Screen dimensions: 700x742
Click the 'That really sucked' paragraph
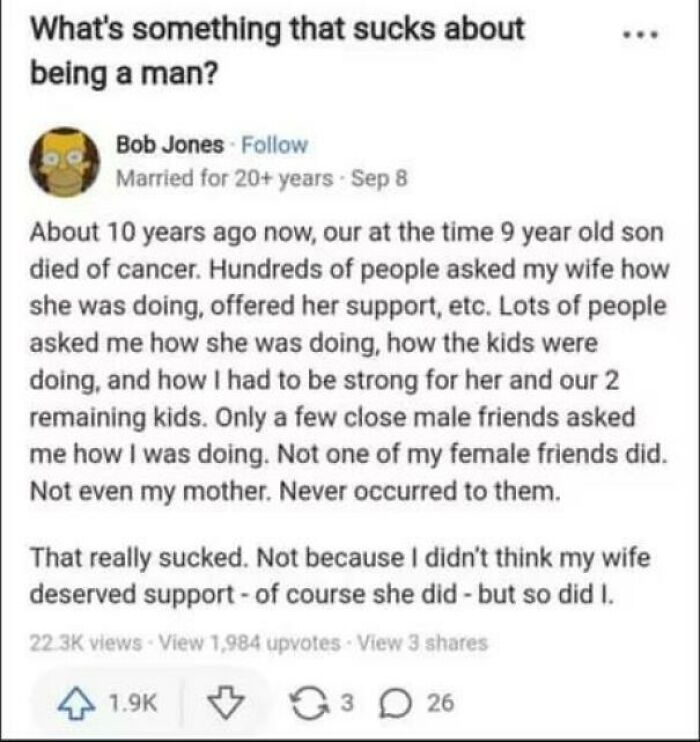coord(340,576)
